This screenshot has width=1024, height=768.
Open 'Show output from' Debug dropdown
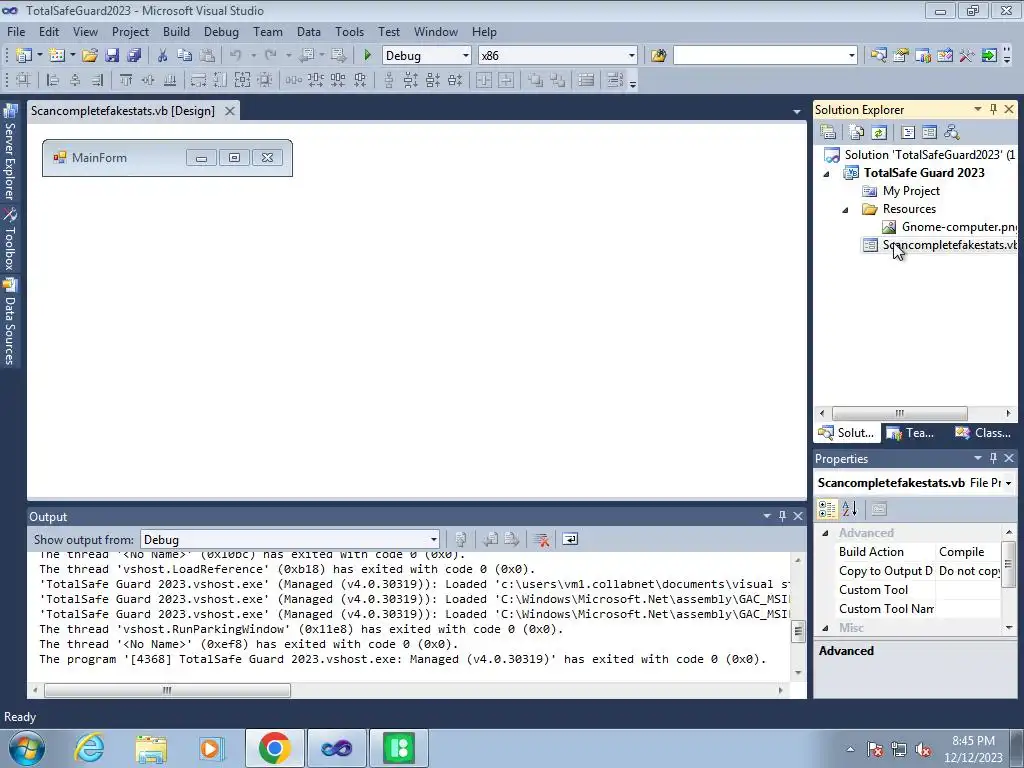coord(434,539)
